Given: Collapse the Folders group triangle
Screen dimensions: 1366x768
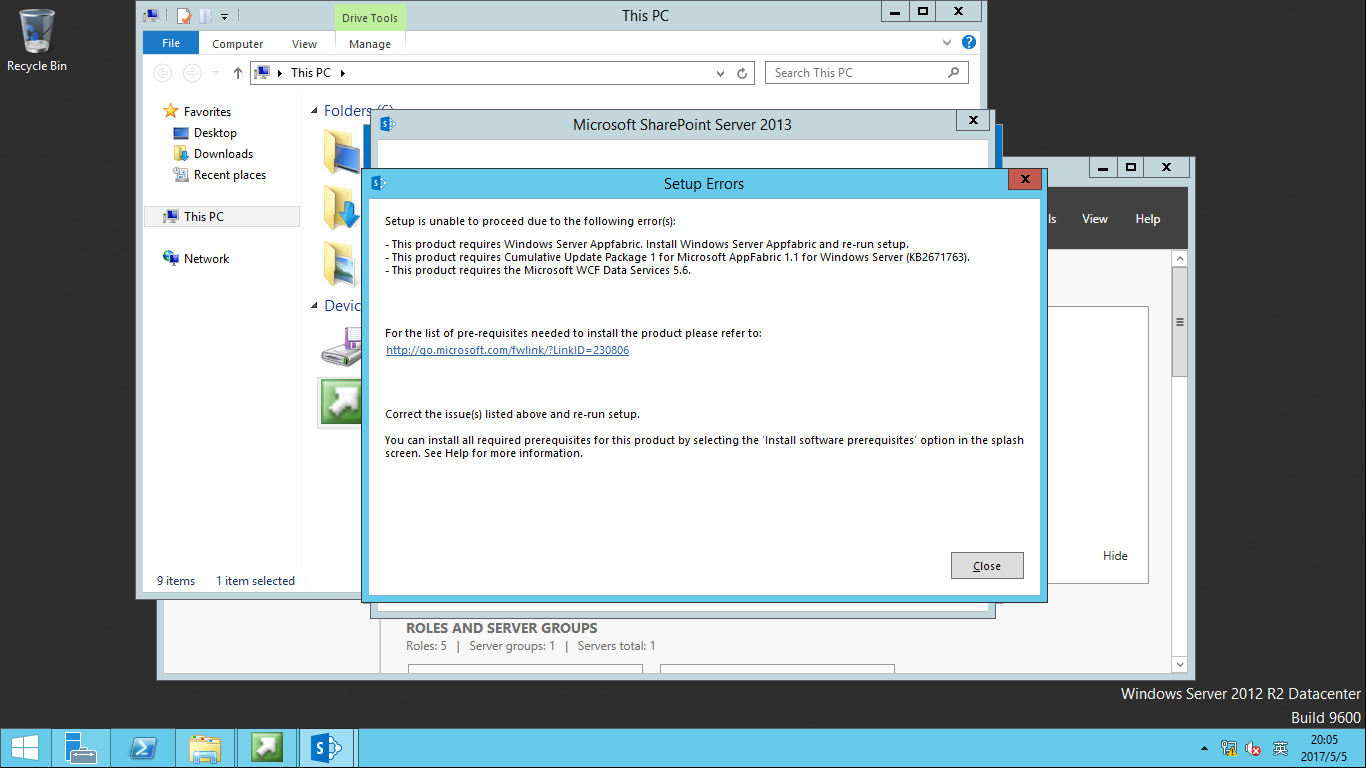Looking at the screenshot, I should click(315, 111).
